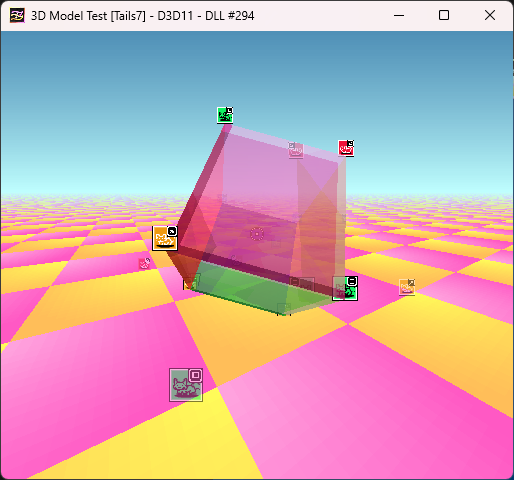Select the translucent green fox icon on floor
This screenshot has height=480, width=514.
pyautogui.click(x=186, y=385)
